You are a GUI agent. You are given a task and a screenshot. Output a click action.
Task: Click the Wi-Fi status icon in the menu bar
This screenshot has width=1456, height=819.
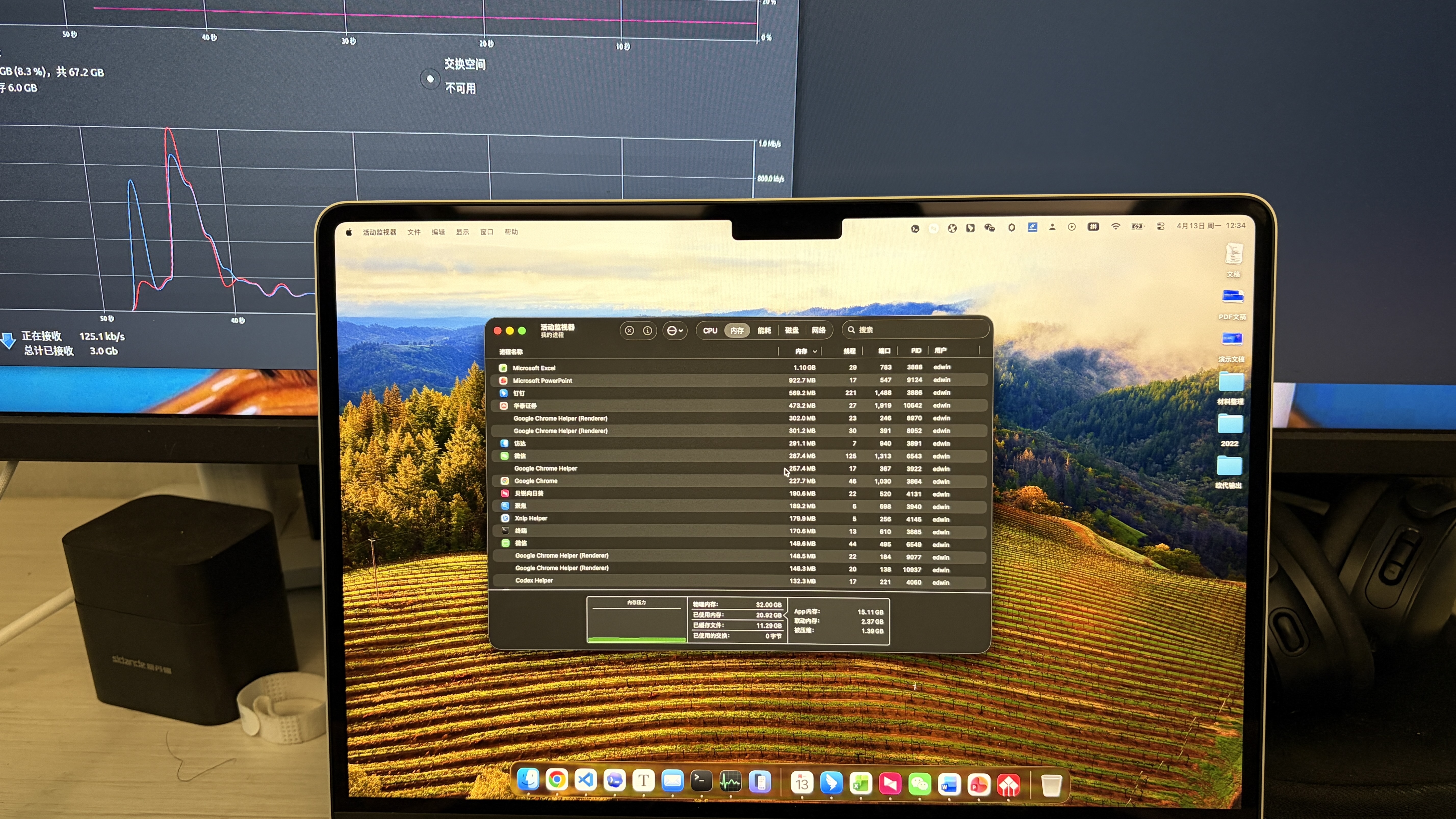pos(1115,227)
